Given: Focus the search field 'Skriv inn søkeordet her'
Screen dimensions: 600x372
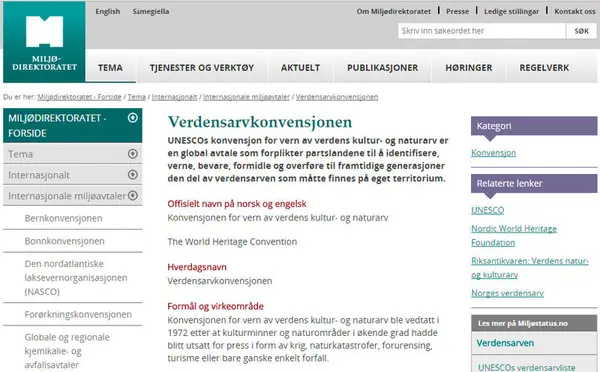Looking at the screenshot, I should coord(482,31).
